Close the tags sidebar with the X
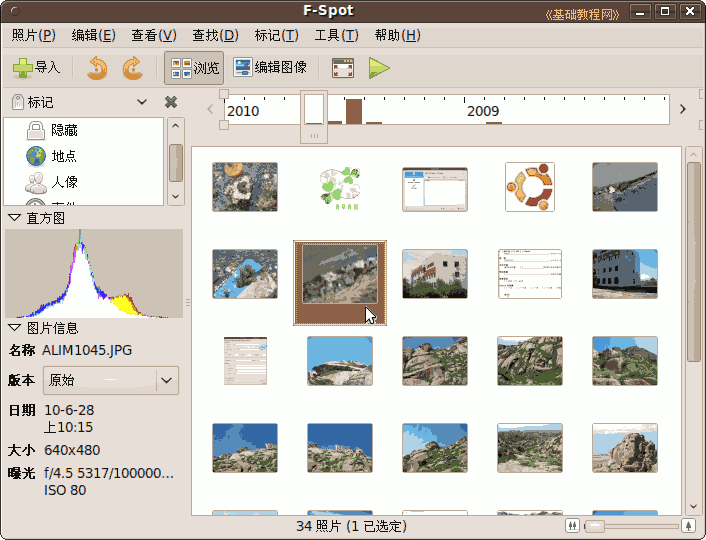The height and width of the screenshot is (540, 706). point(171,102)
